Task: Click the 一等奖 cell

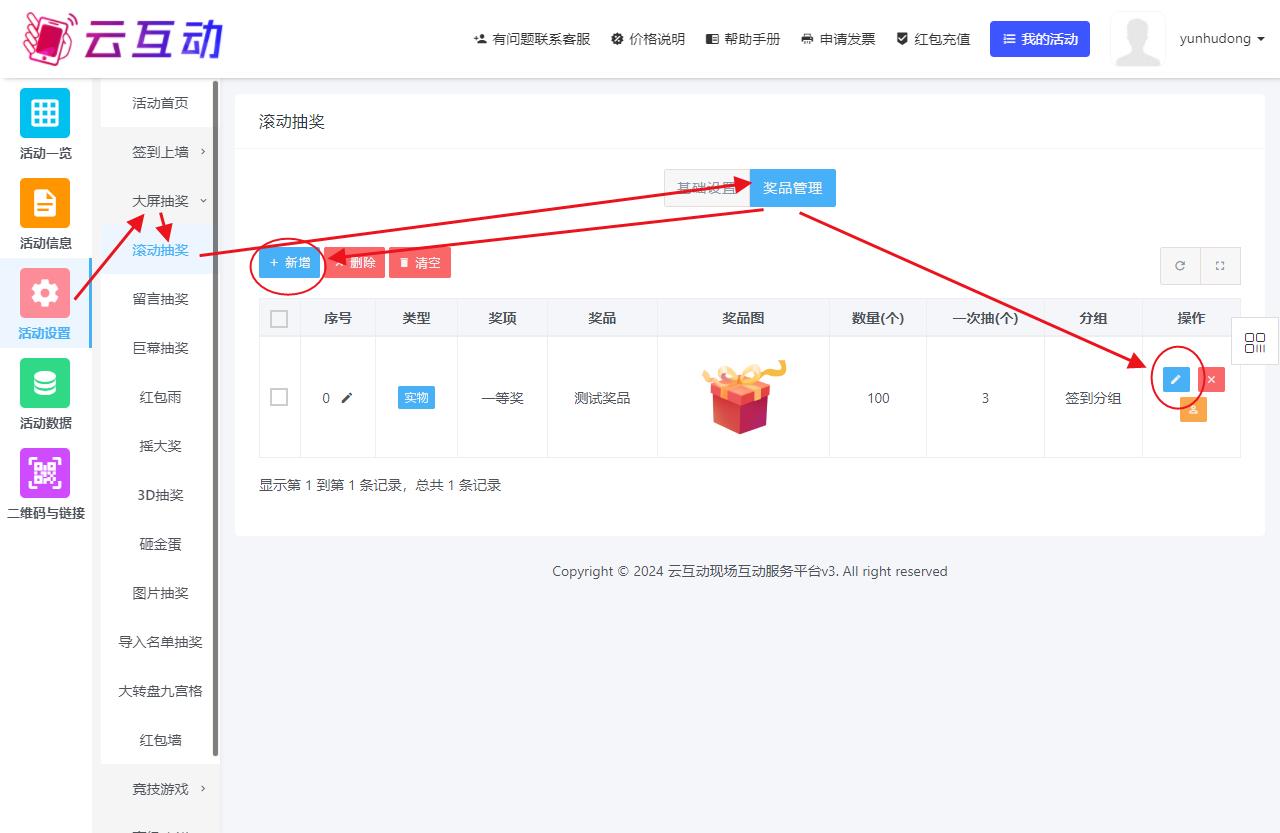Action: point(502,398)
